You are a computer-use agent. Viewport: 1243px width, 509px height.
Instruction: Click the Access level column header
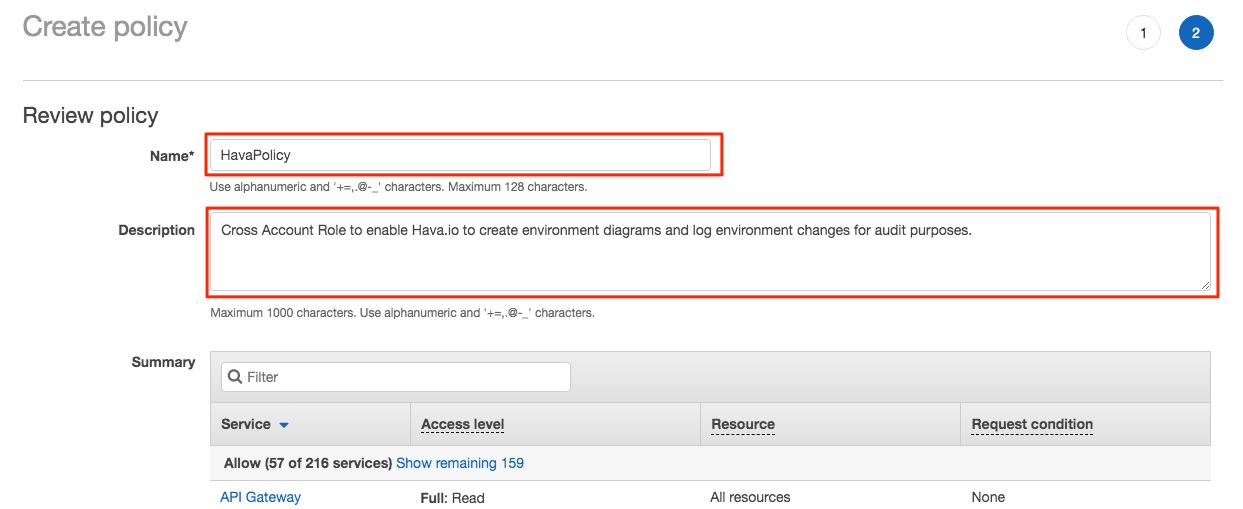pos(462,424)
